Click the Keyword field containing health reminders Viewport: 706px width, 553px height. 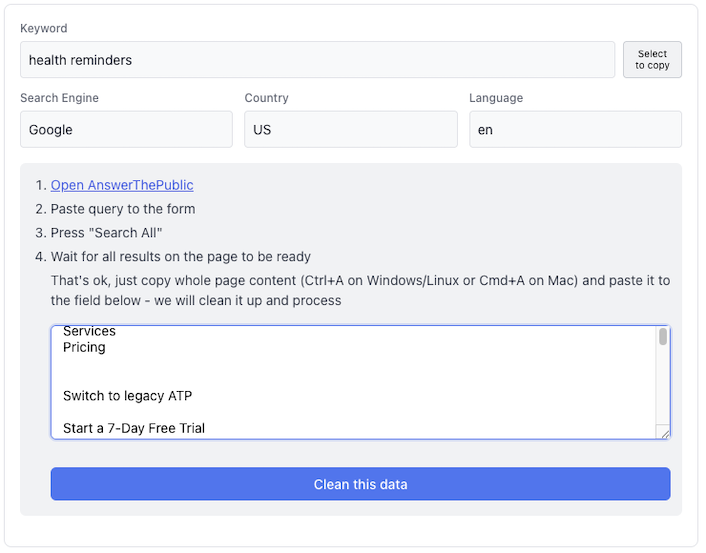(x=317, y=60)
